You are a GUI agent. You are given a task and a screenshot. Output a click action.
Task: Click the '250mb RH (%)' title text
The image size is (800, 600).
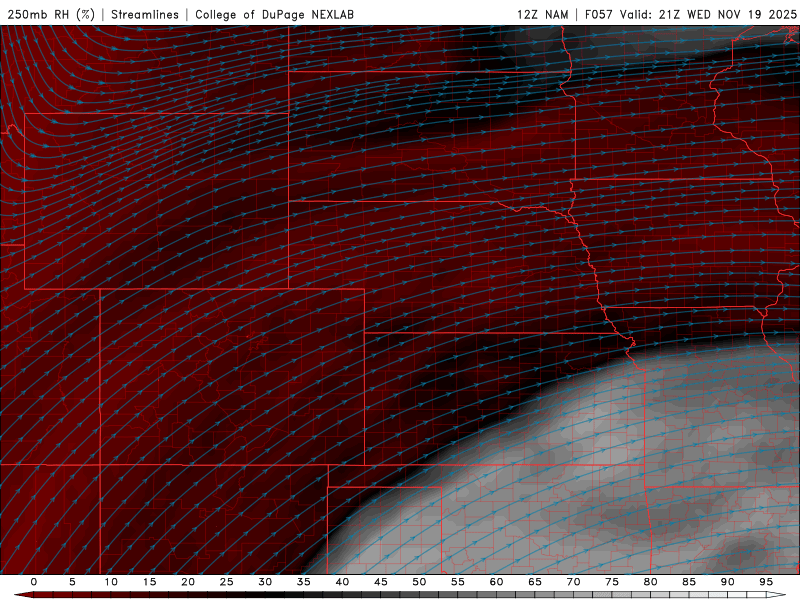pos(51,14)
